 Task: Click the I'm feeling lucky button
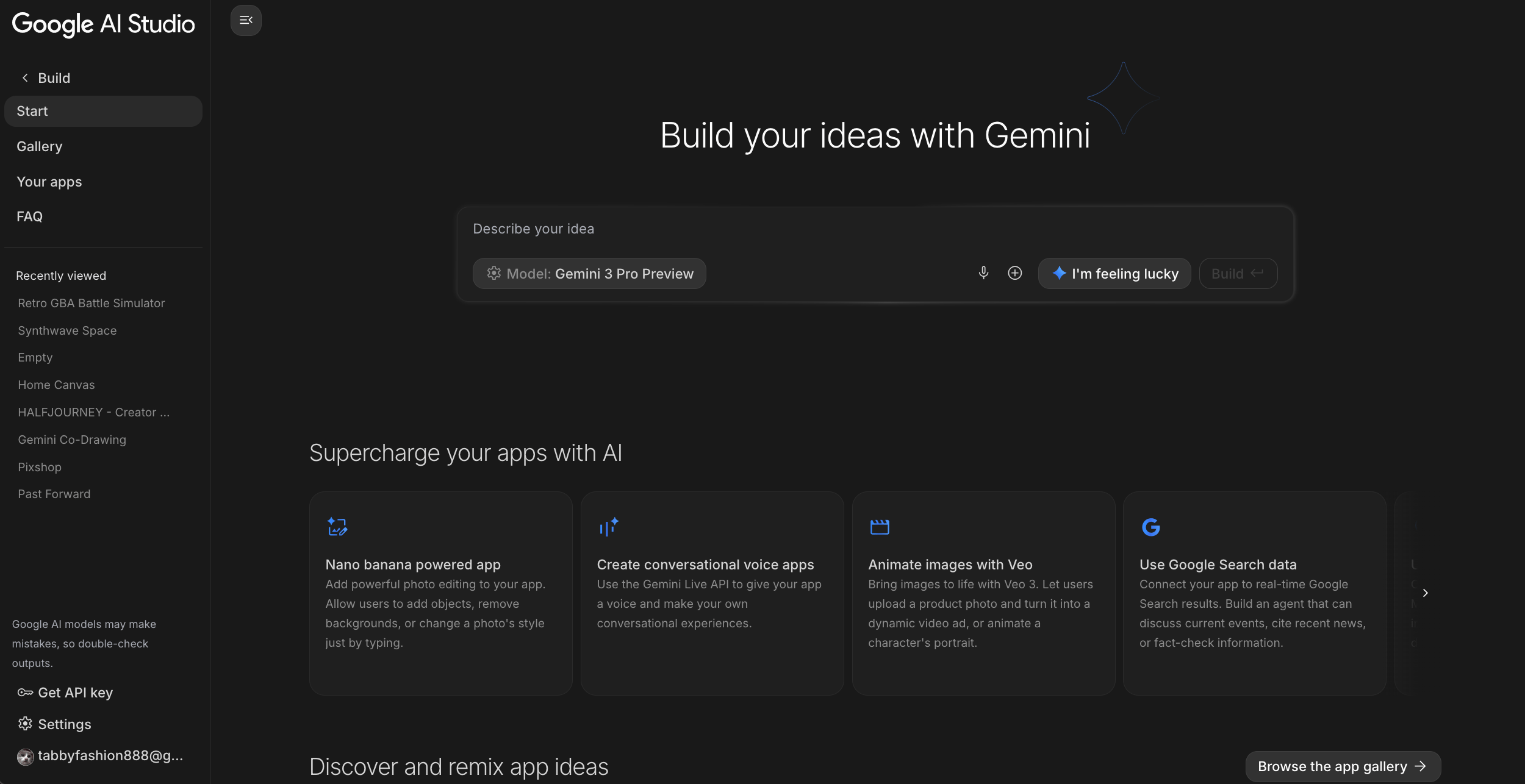pos(1114,274)
